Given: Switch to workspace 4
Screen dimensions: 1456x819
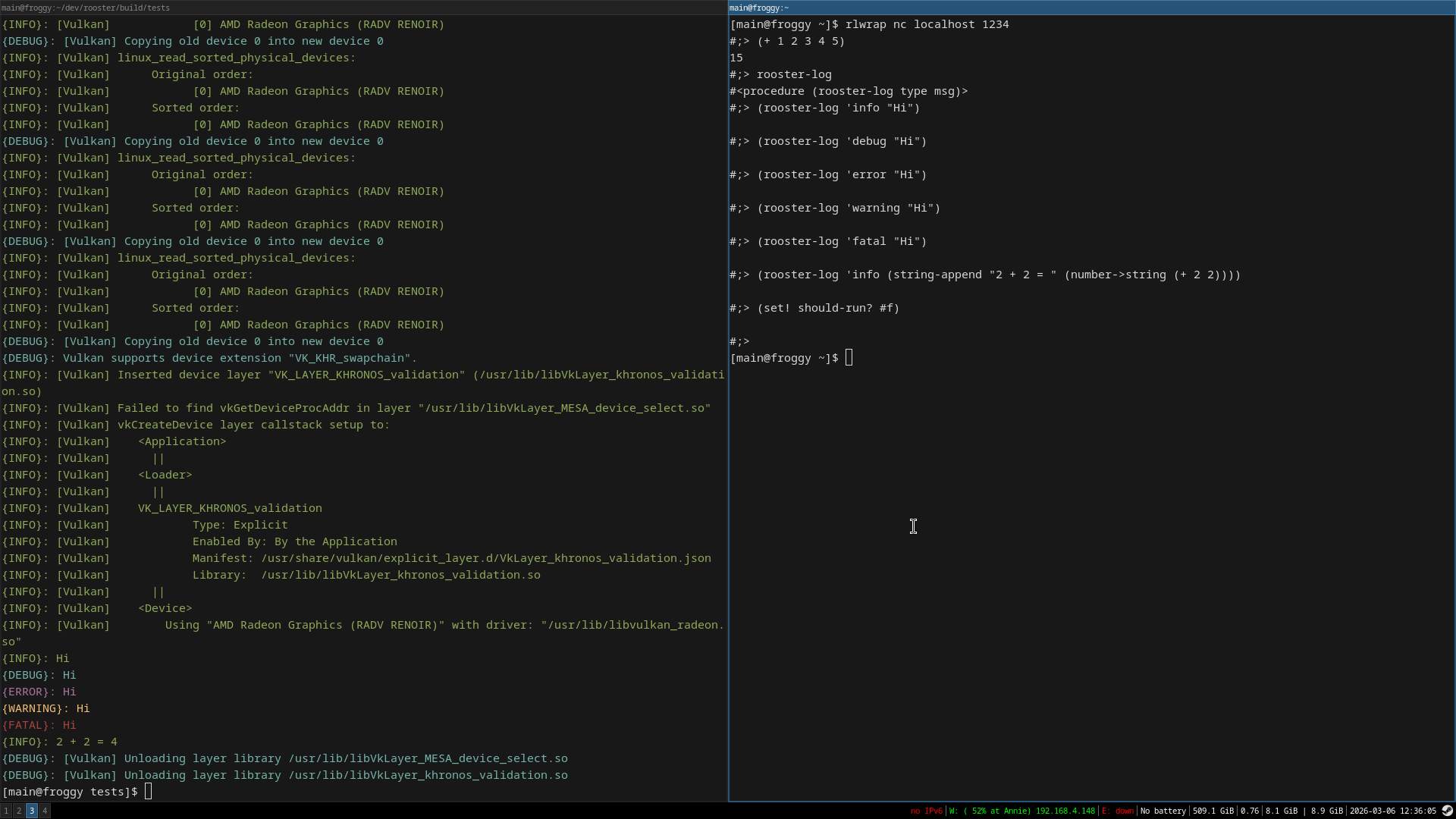Looking at the screenshot, I should click(45, 811).
